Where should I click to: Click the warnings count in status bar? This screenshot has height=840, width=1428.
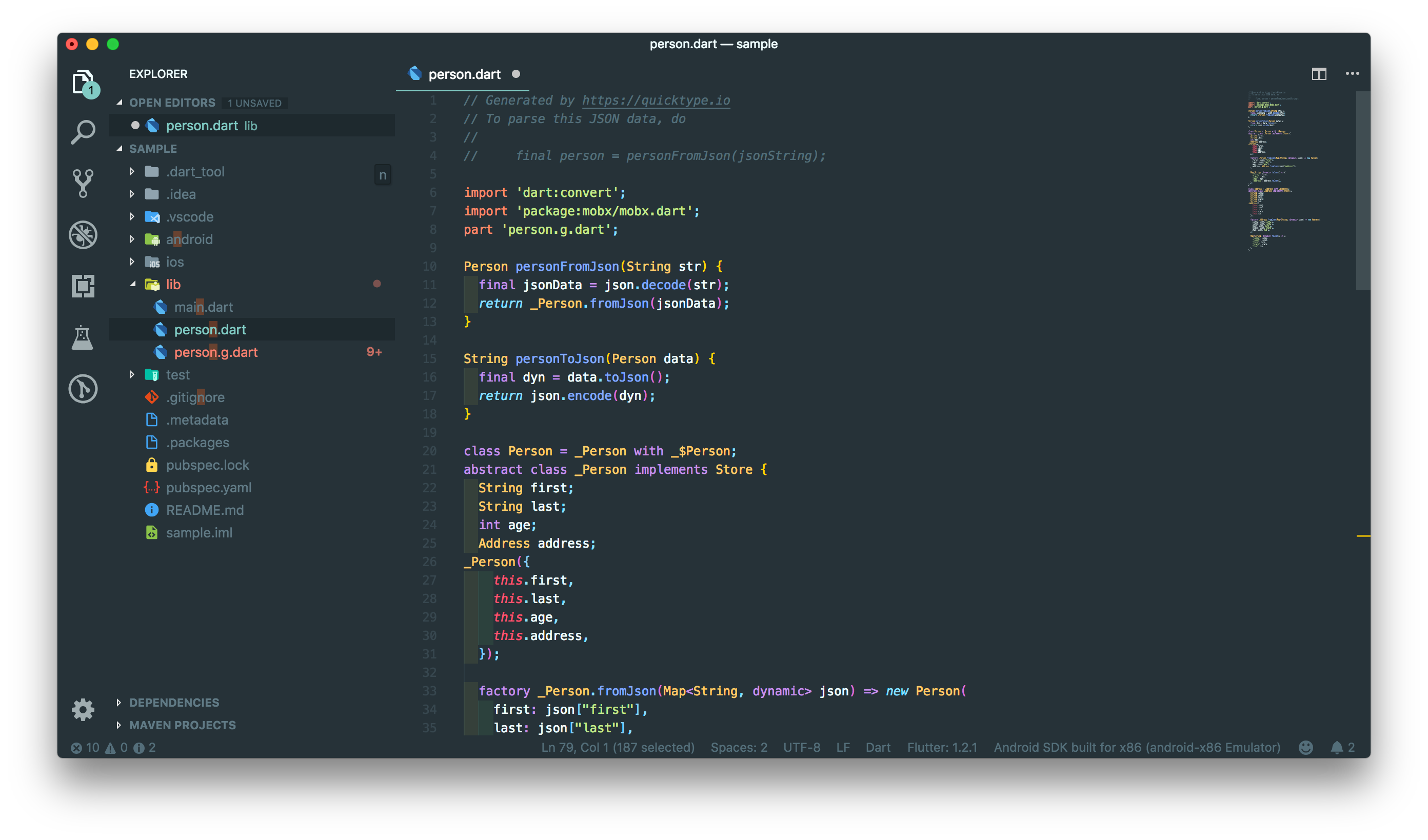click(x=117, y=748)
